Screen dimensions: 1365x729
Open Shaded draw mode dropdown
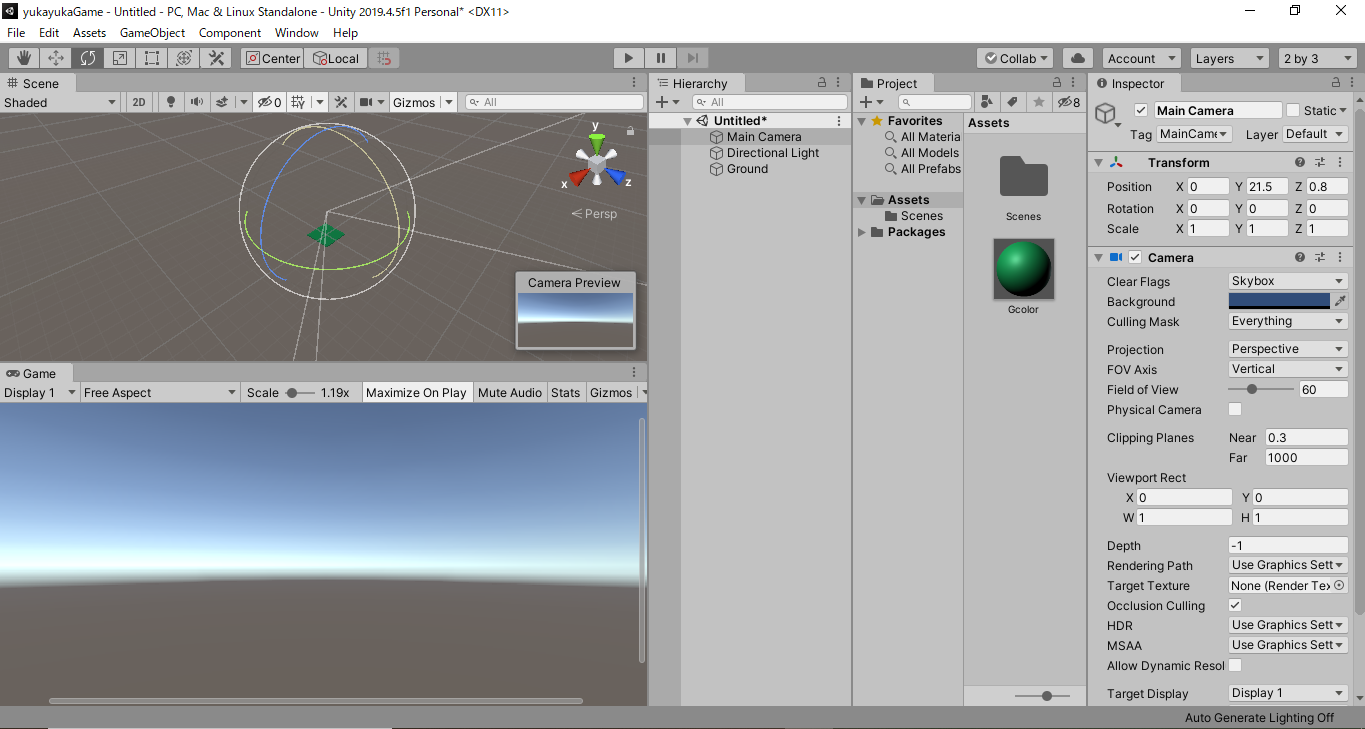tap(60, 102)
